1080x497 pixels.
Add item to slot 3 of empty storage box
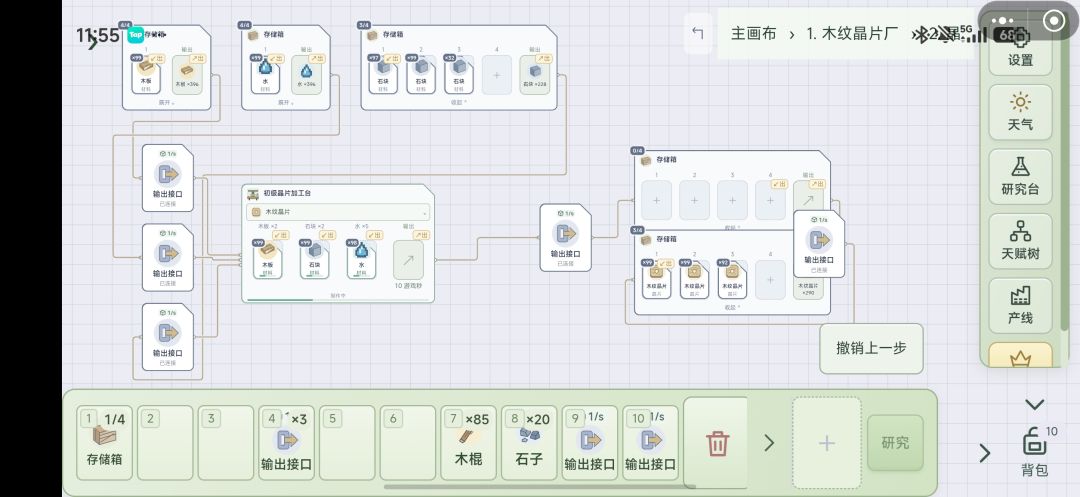[x=732, y=200]
